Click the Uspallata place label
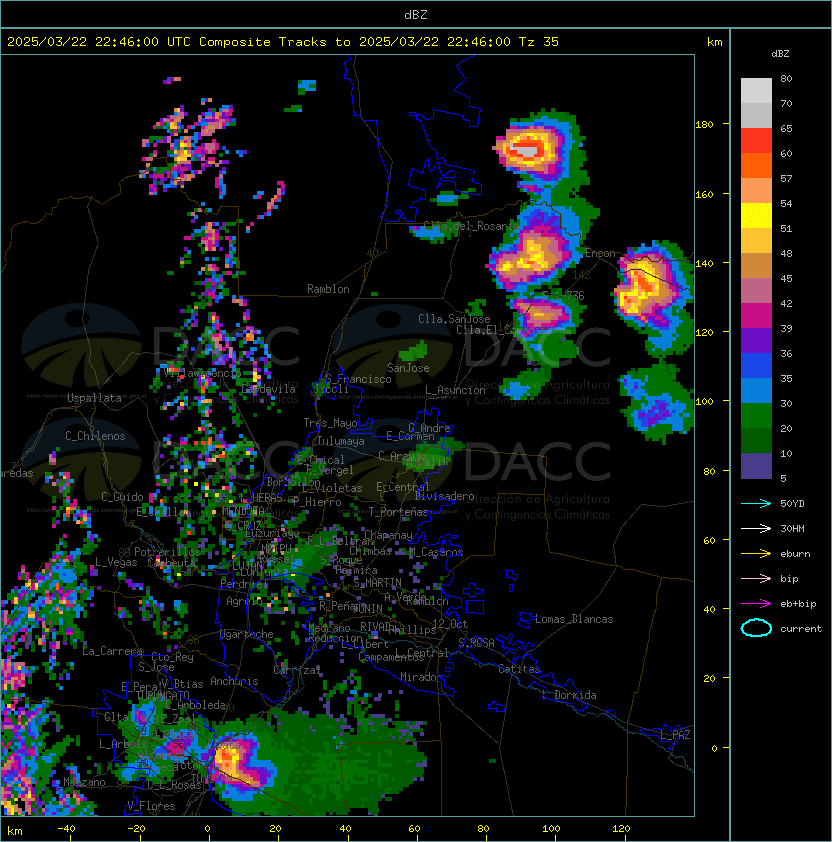Viewport: 832px width, 842px height. coord(94,398)
